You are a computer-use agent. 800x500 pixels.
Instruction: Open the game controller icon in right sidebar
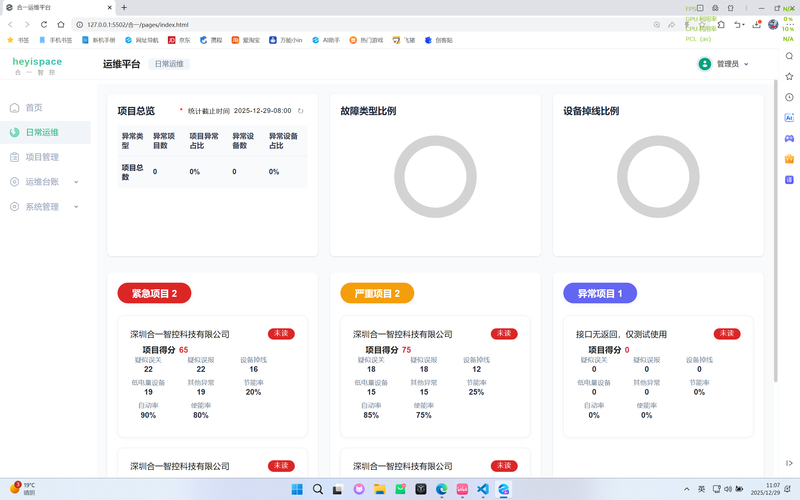click(x=789, y=138)
